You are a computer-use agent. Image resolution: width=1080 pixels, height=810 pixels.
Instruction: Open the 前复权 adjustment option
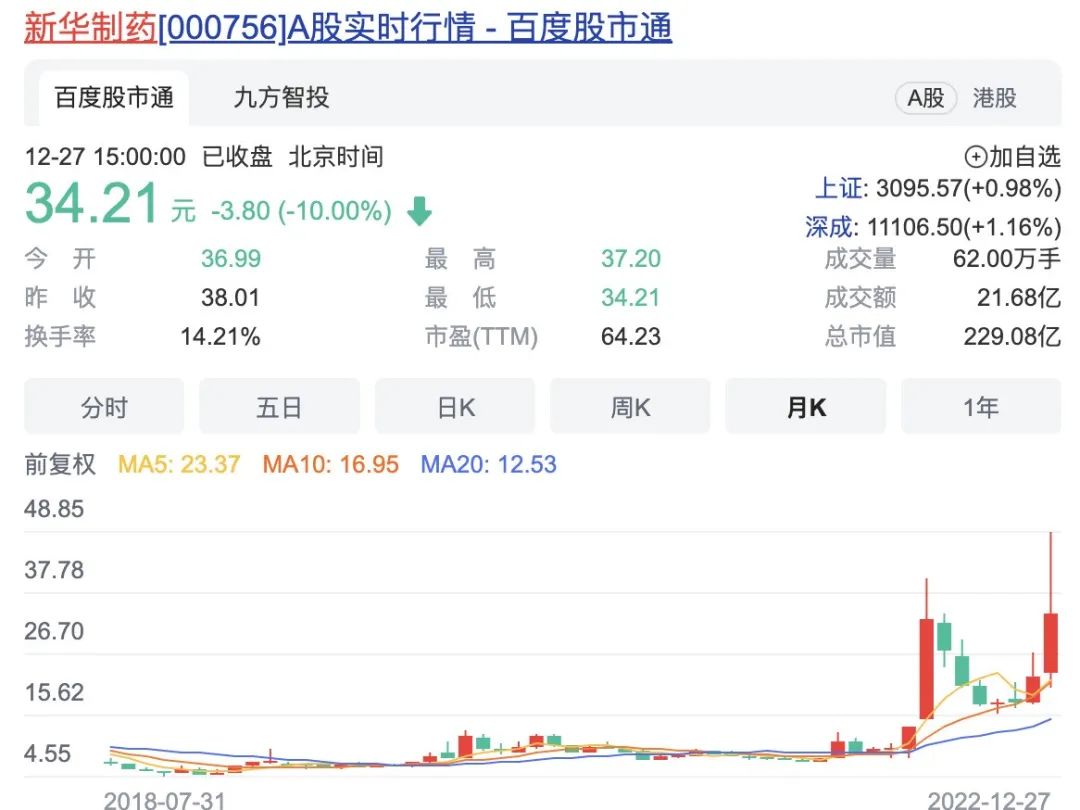60,464
